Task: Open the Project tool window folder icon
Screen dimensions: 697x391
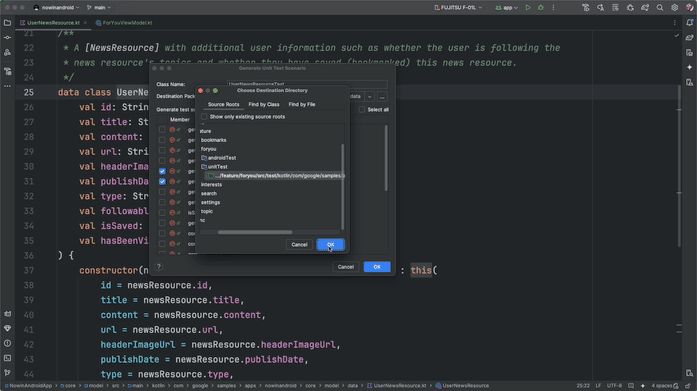Action: (x=8, y=23)
